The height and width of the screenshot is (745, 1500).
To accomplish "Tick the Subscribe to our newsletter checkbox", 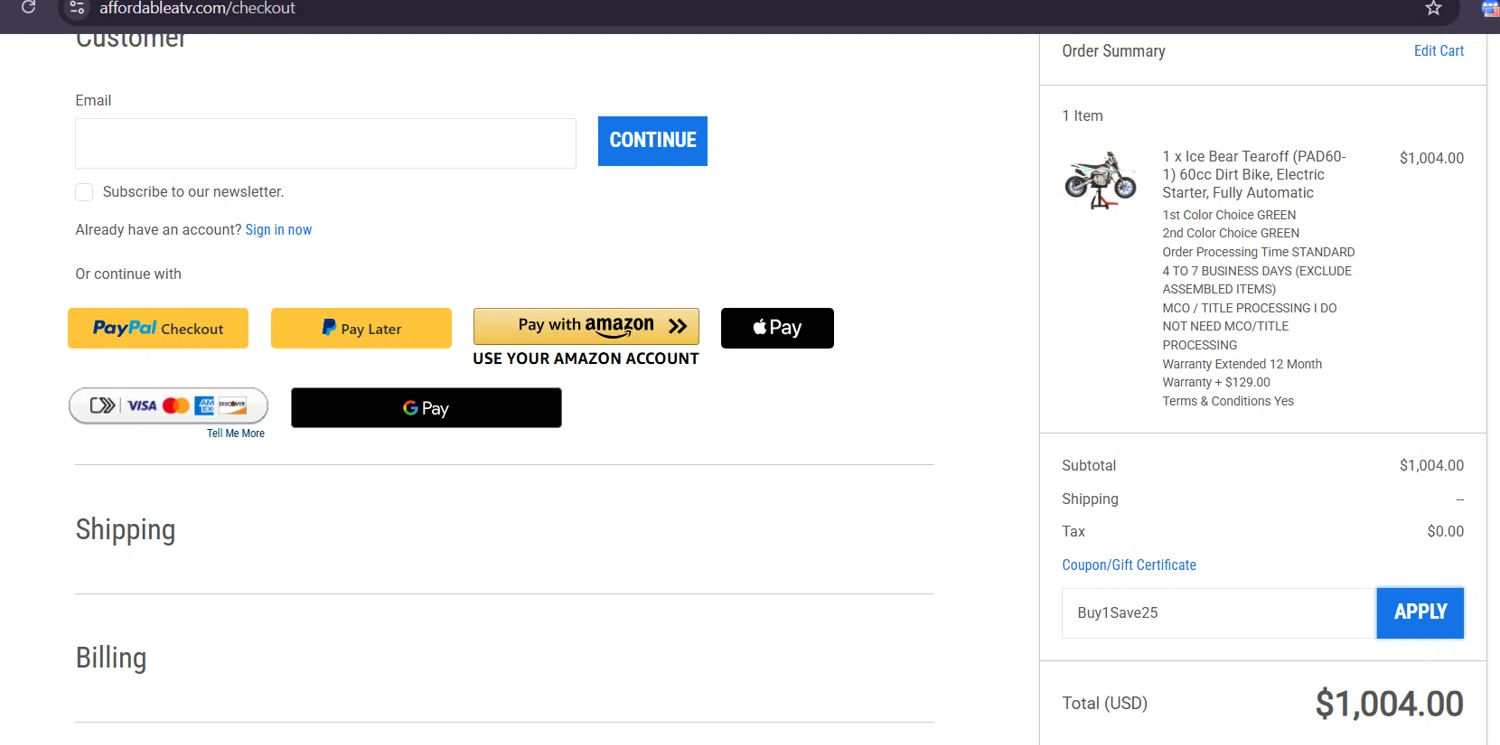I will [84, 192].
